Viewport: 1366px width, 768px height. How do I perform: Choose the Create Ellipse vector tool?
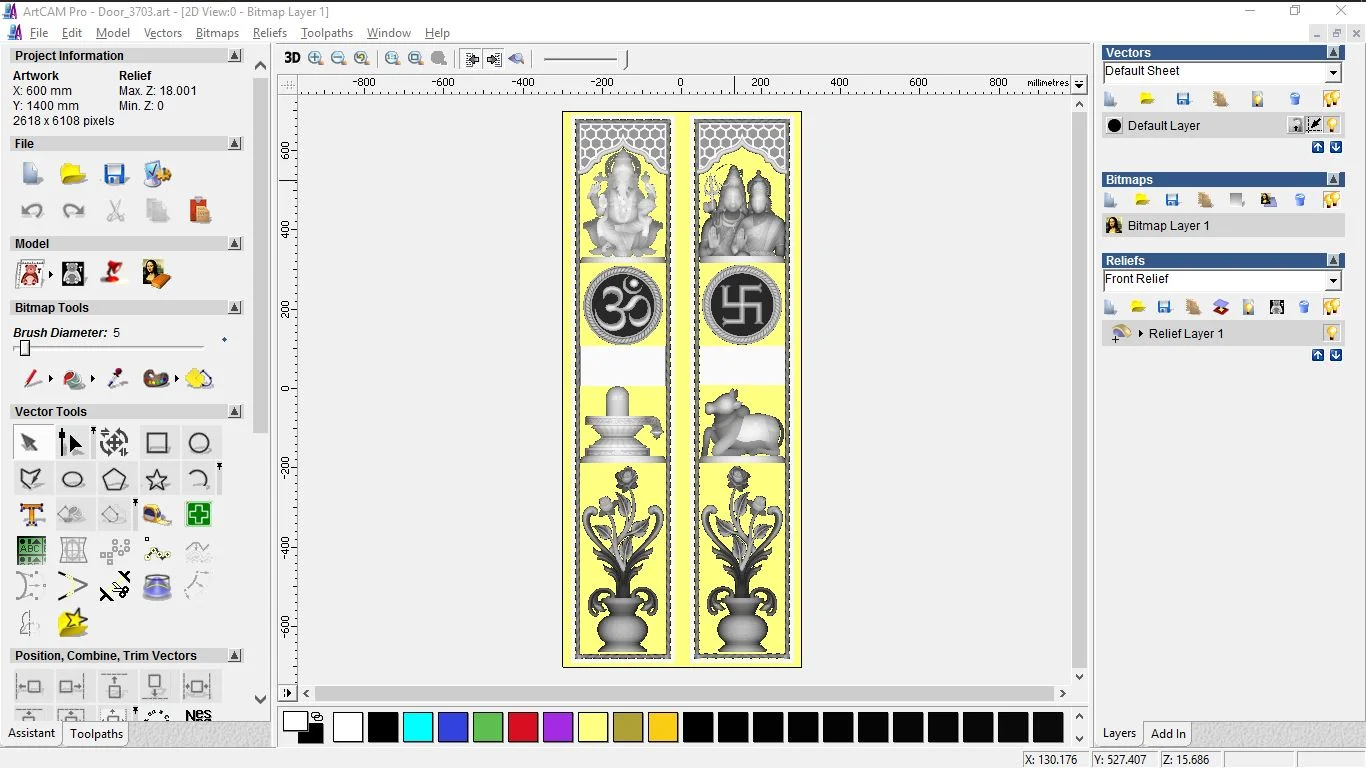[x=73, y=479]
